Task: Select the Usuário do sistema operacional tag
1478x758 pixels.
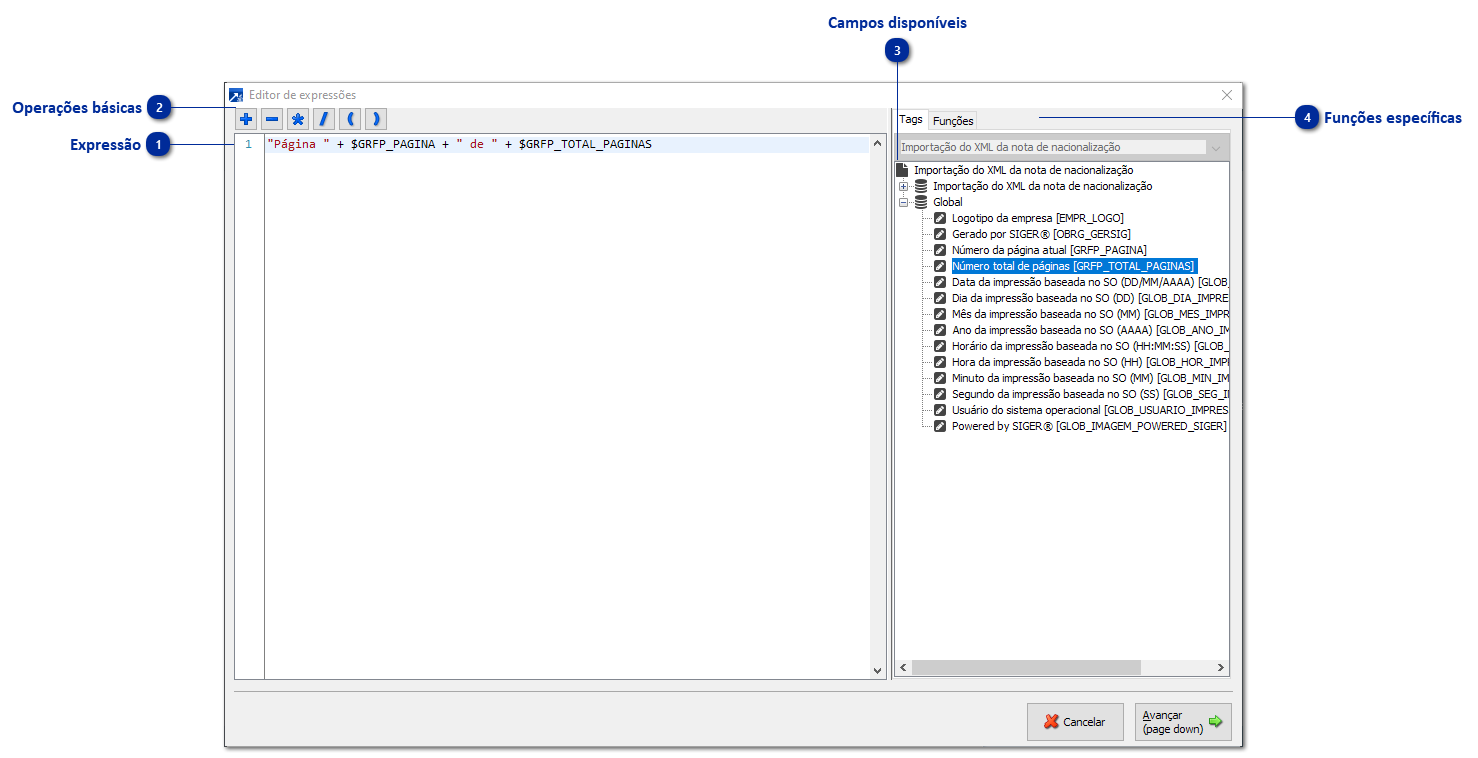Action: click(1089, 410)
